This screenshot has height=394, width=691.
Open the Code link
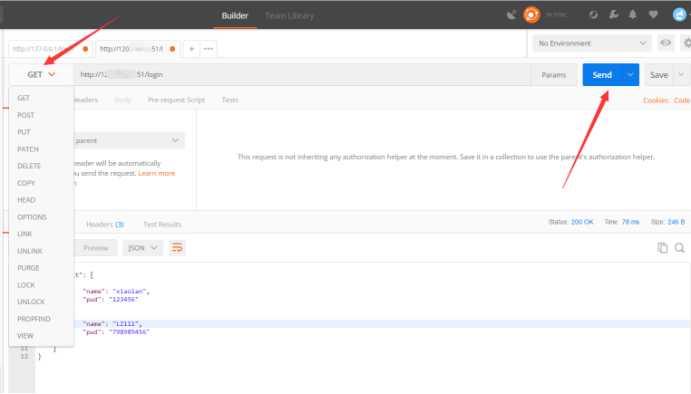(682, 100)
